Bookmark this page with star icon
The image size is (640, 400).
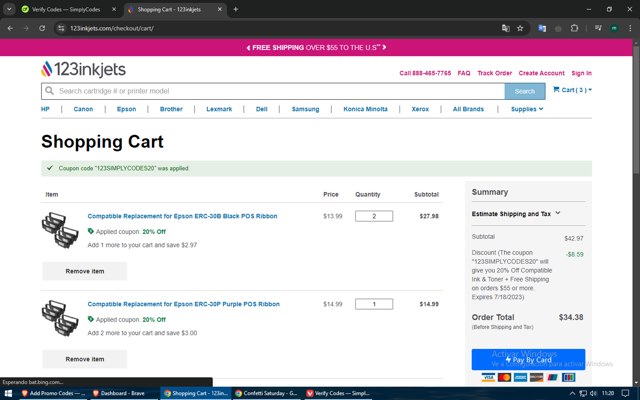tap(520, 28)
